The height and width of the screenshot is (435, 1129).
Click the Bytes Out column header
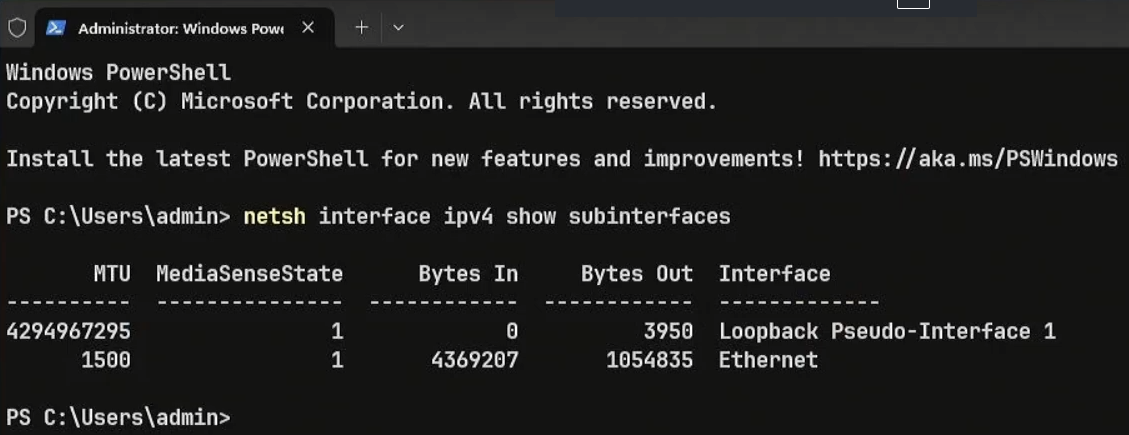click(x=637, y=274)
